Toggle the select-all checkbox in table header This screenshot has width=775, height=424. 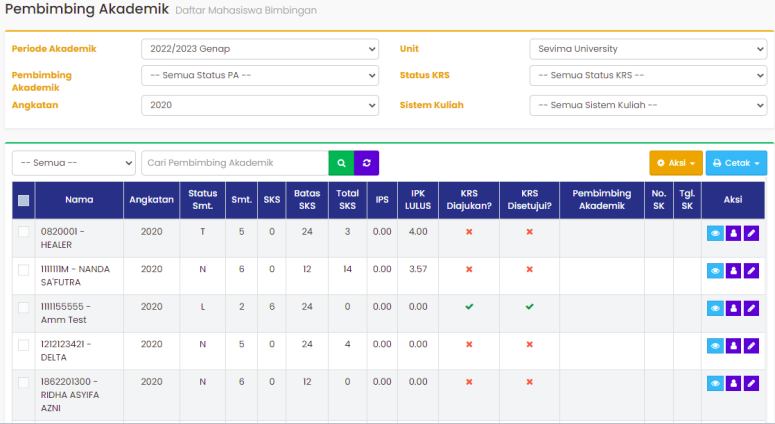point(23,200)
